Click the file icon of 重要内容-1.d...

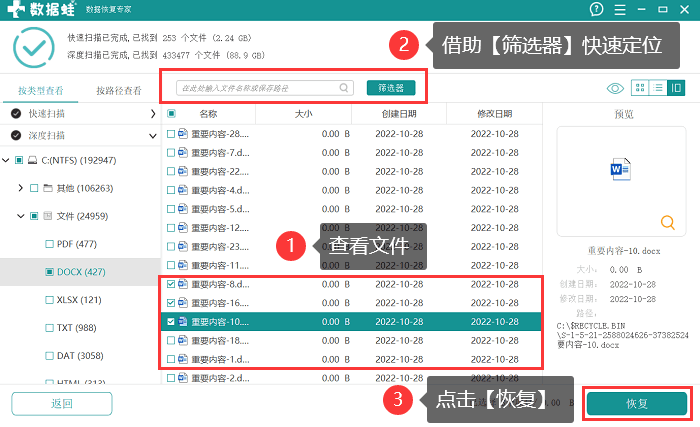click(183, 359)
